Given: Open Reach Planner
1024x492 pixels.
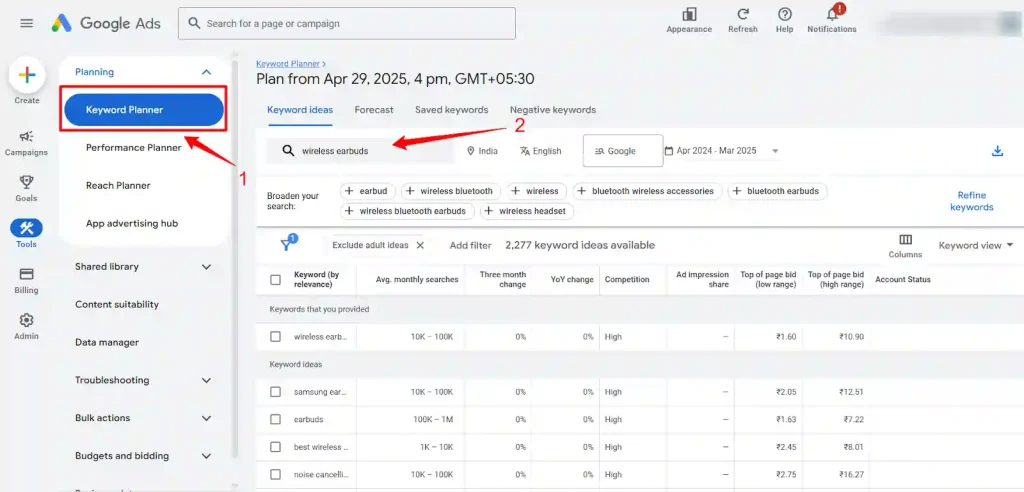Looking at the screenshot, I should coord(118,186).
